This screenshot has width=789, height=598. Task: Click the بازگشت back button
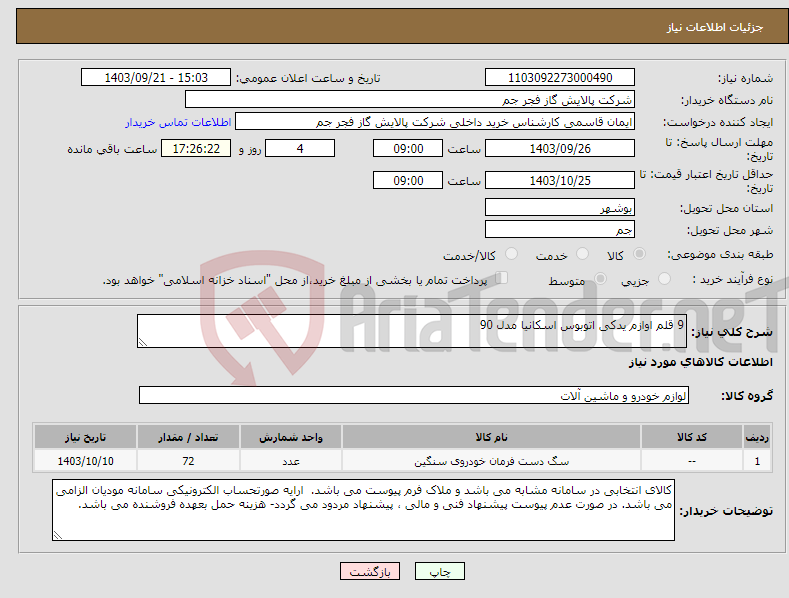[x=370, y=571]
